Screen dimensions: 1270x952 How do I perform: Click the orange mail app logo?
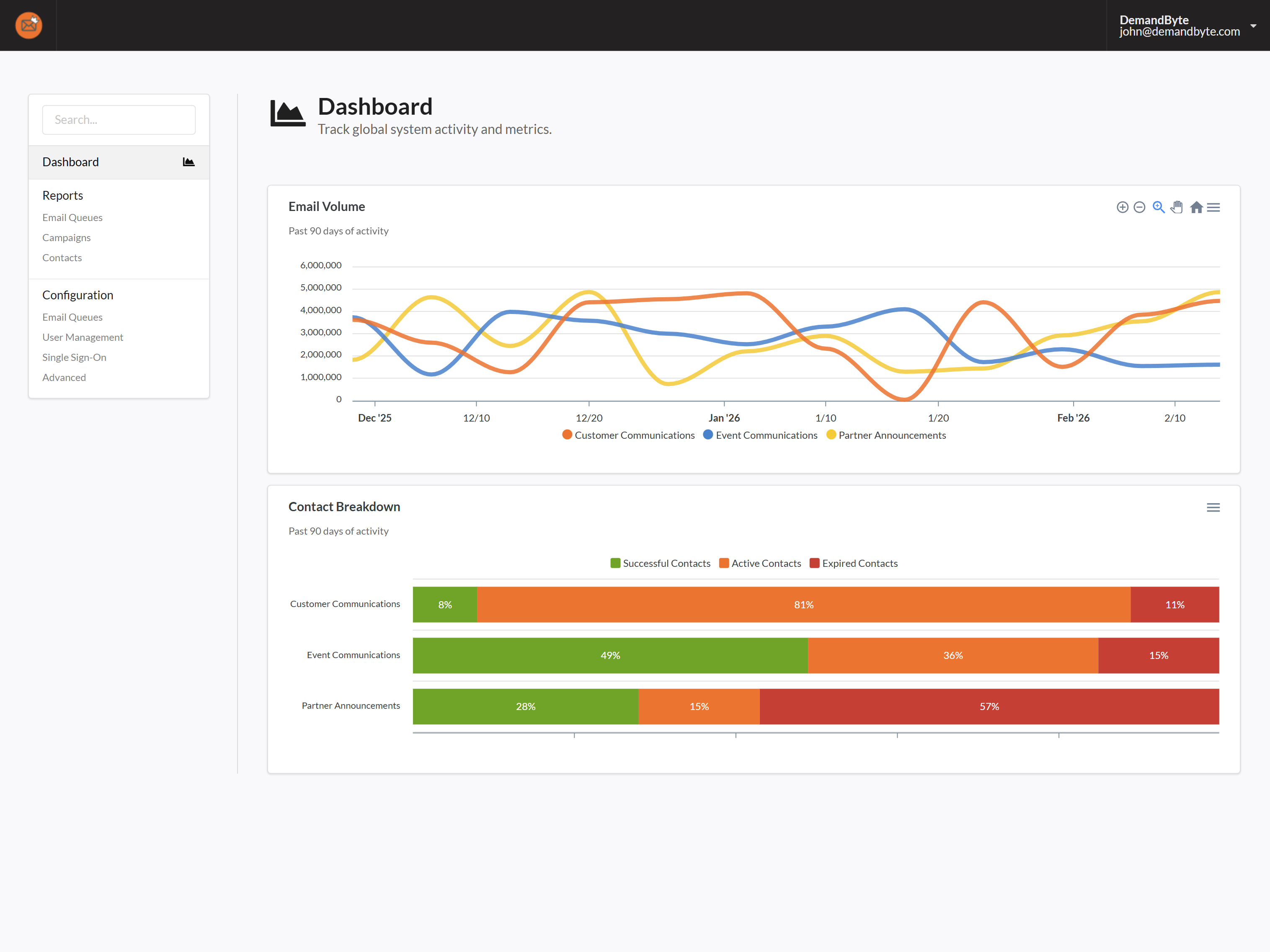click(x=28, y=25)
